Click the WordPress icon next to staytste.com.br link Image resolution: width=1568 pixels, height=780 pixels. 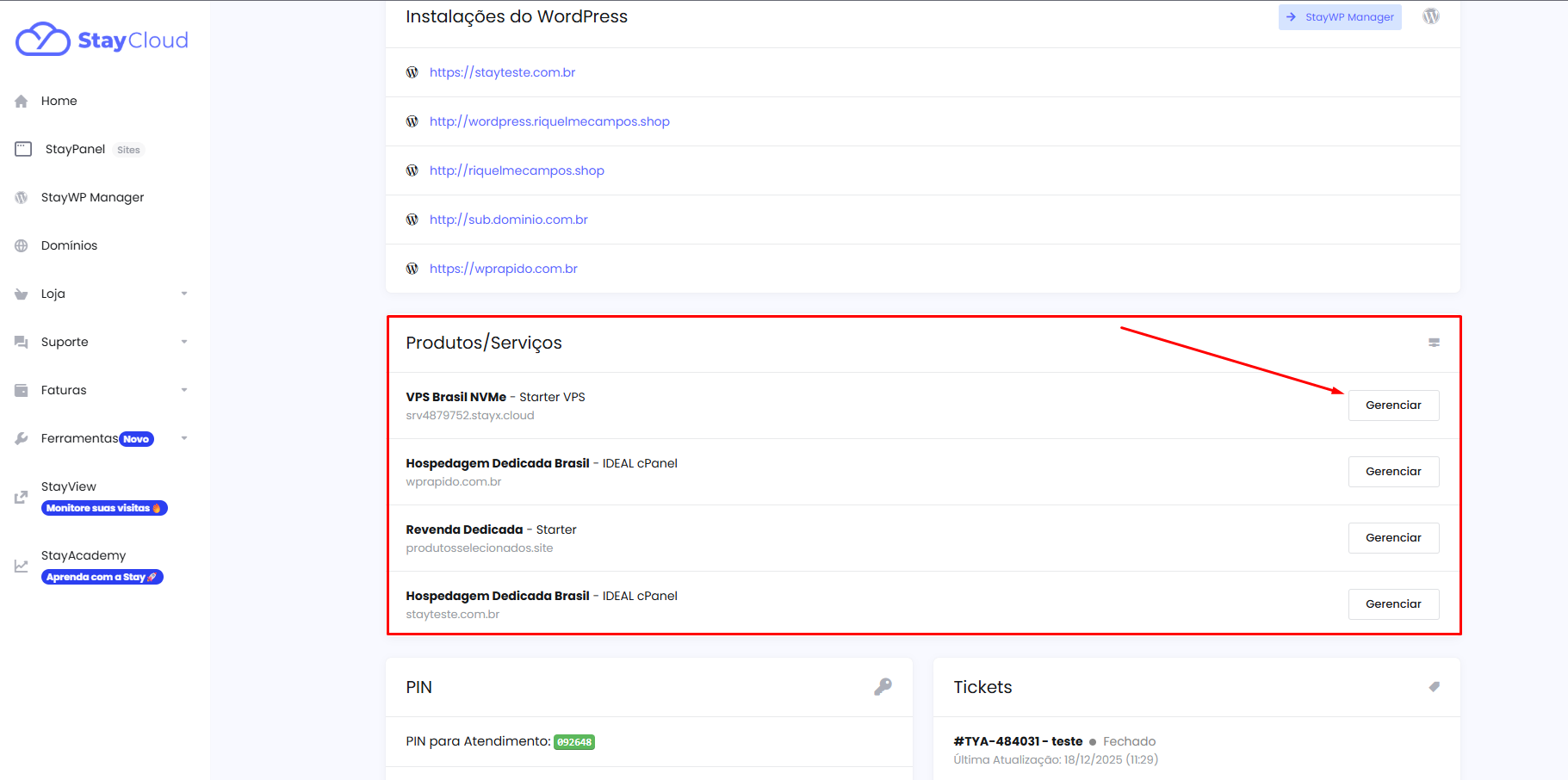412,71
